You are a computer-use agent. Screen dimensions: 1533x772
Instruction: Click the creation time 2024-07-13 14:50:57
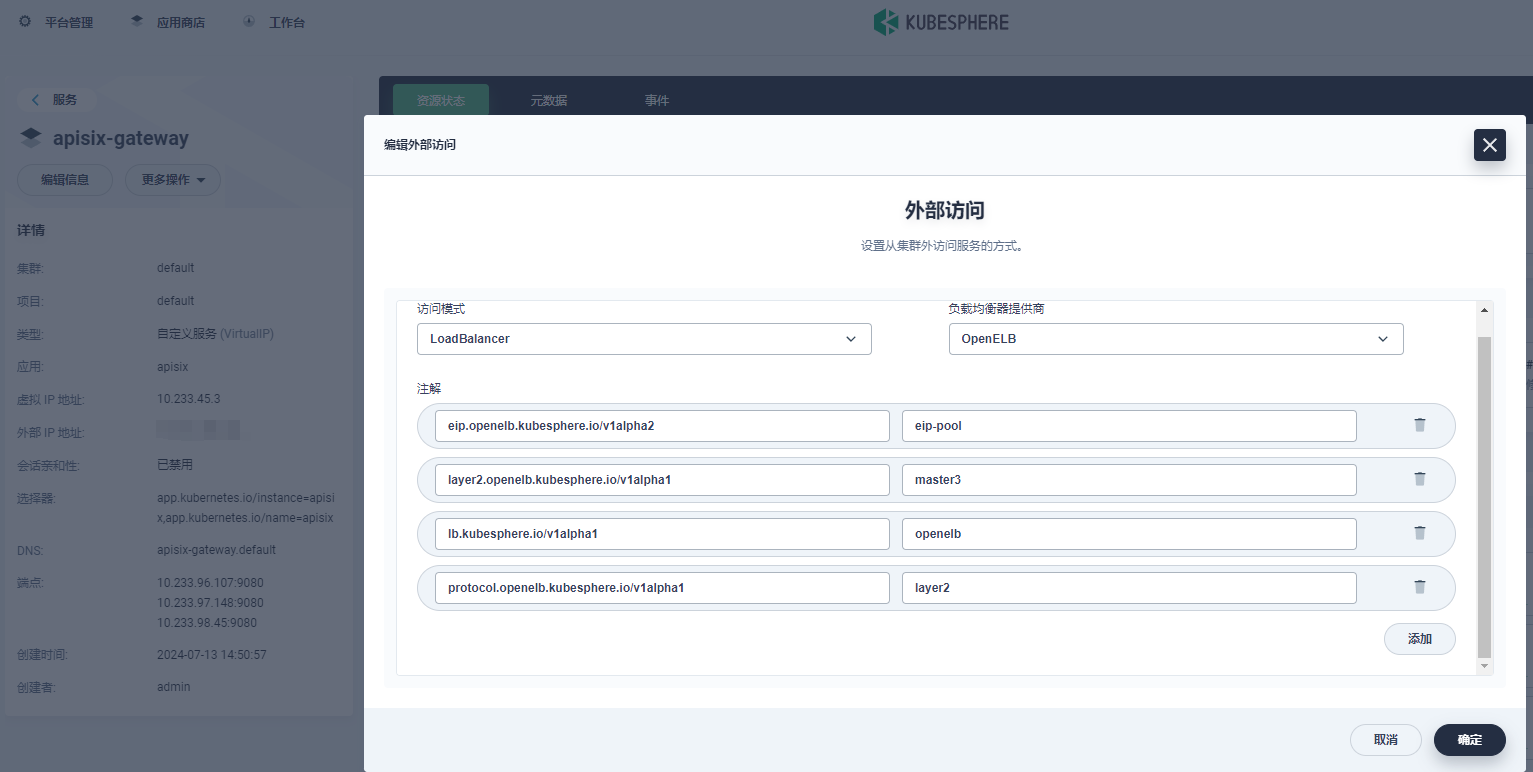(x=211, y=655)
